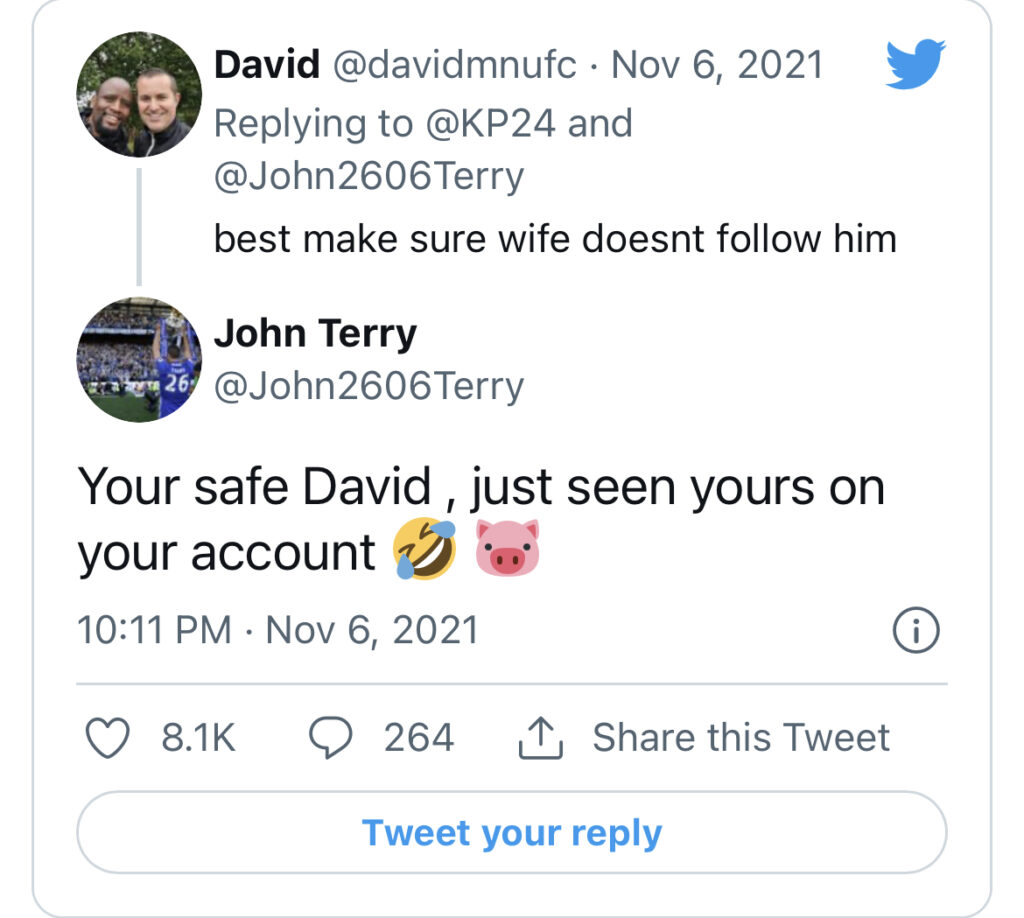Open David's profile picture

click(x=139, y=94)
